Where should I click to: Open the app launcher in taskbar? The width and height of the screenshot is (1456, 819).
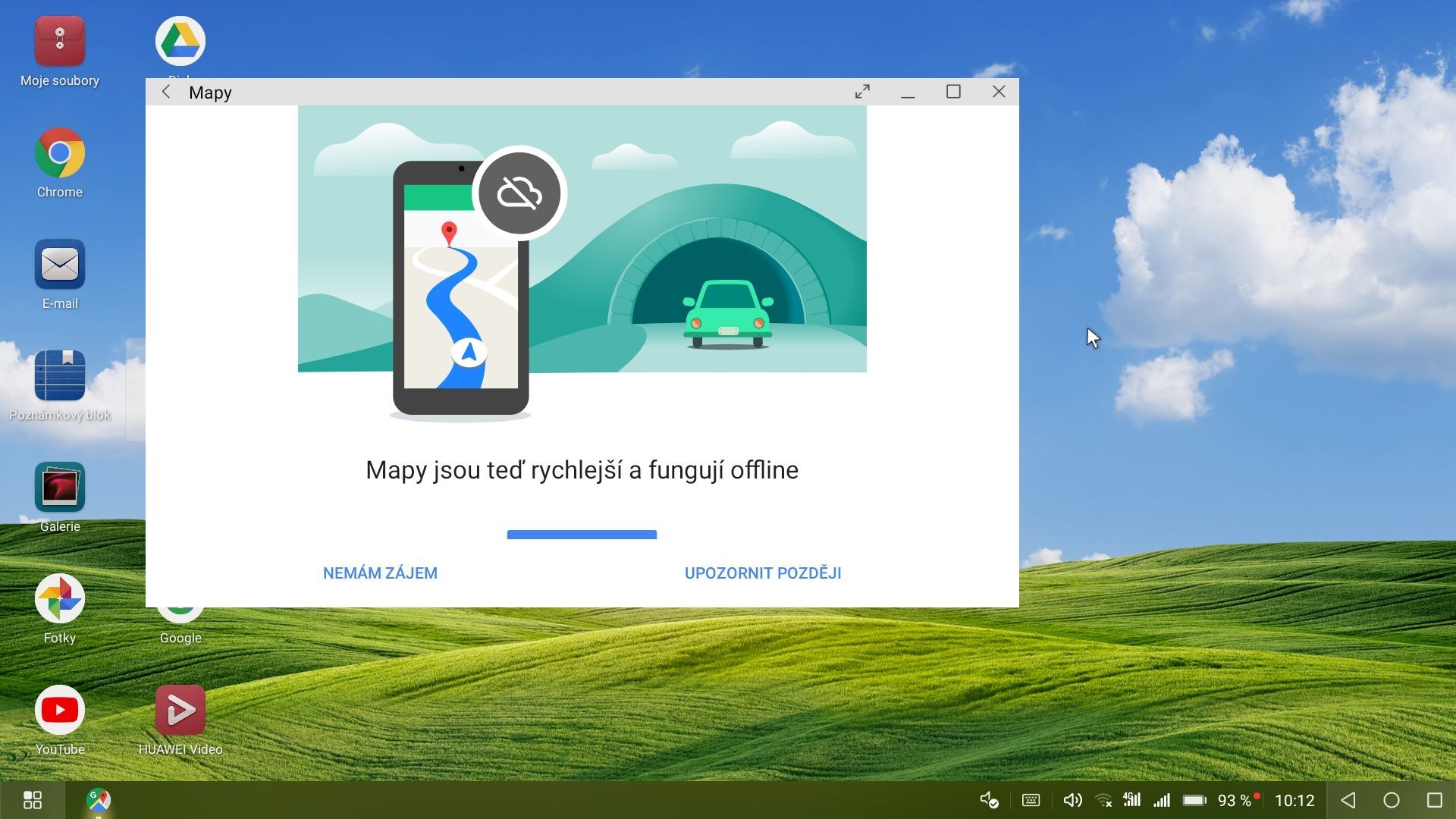click(x=33, y=800)
